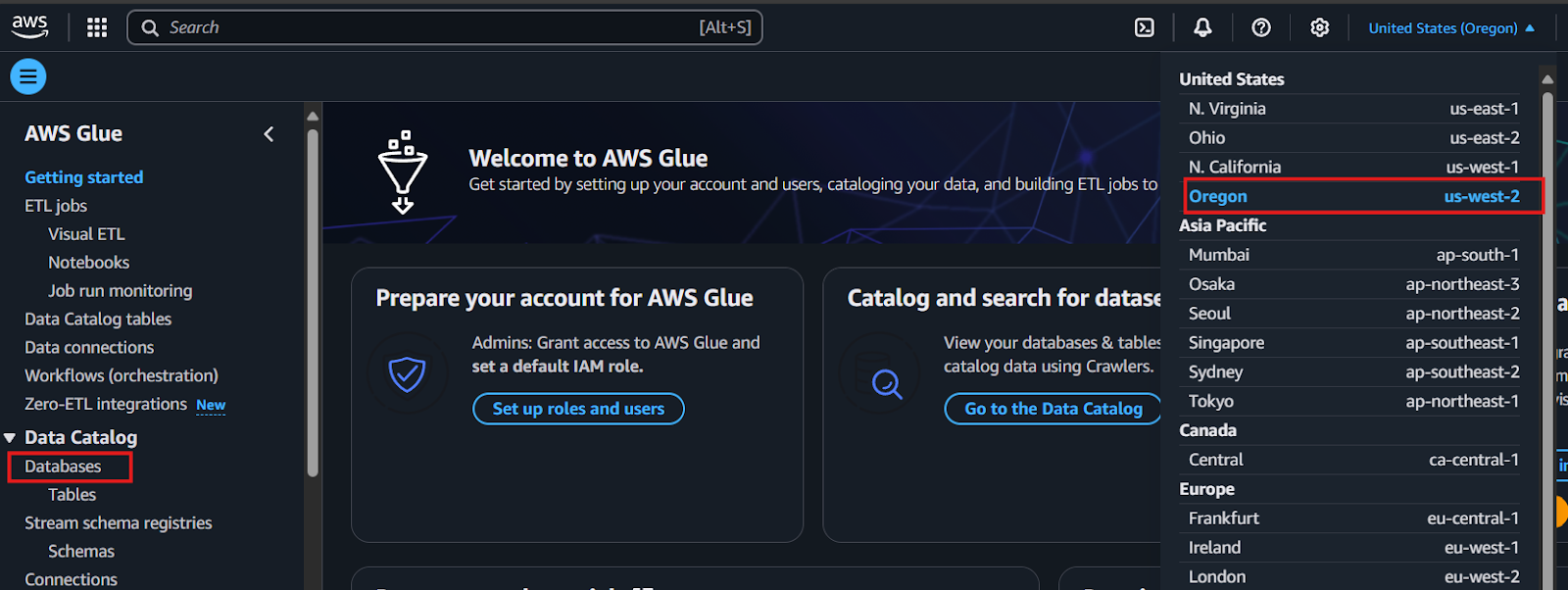
Task: Click the shield checkmark icon
Action: click(x=407, y=373)
